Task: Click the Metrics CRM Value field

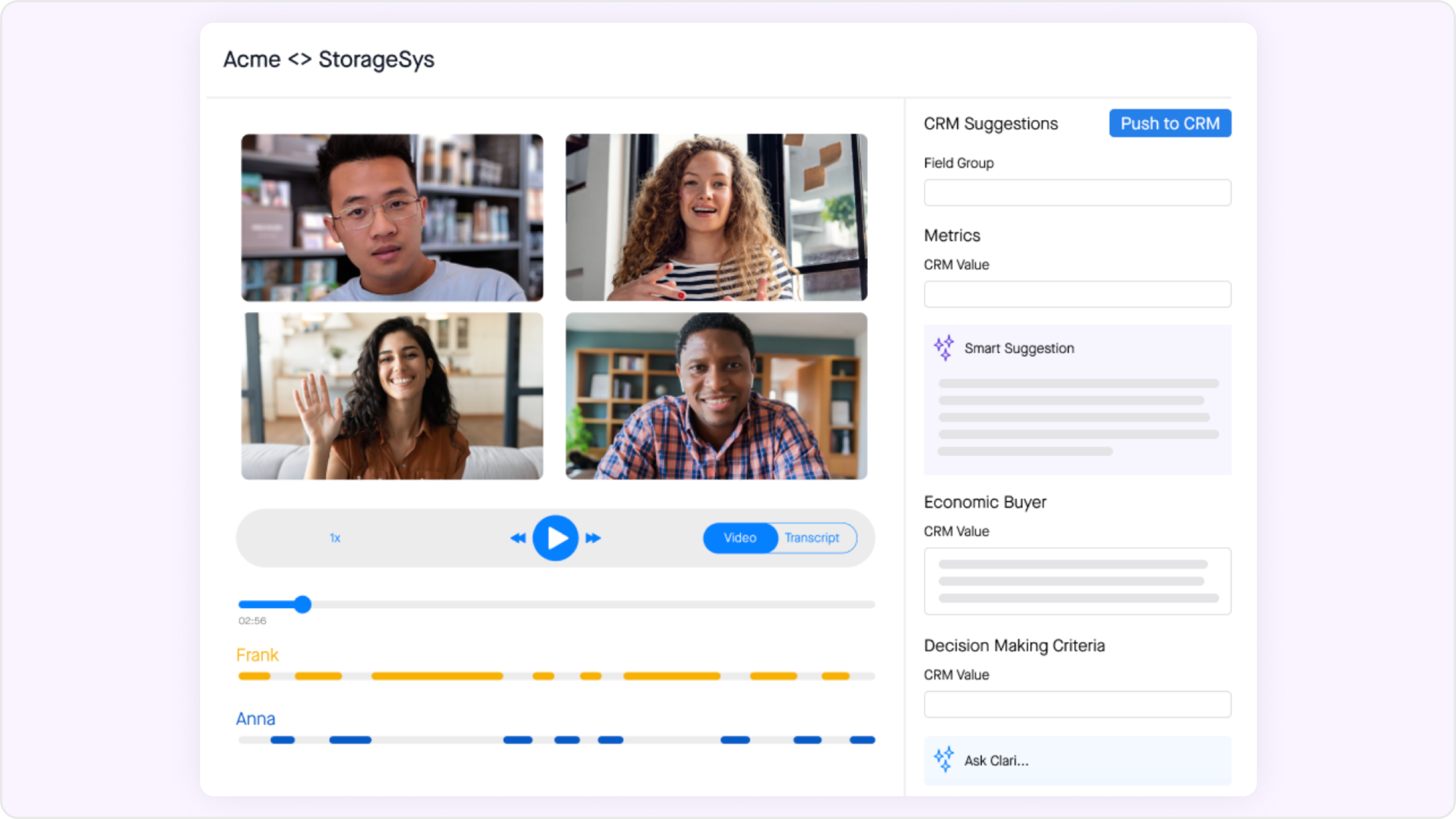Action: (1077, 295)
